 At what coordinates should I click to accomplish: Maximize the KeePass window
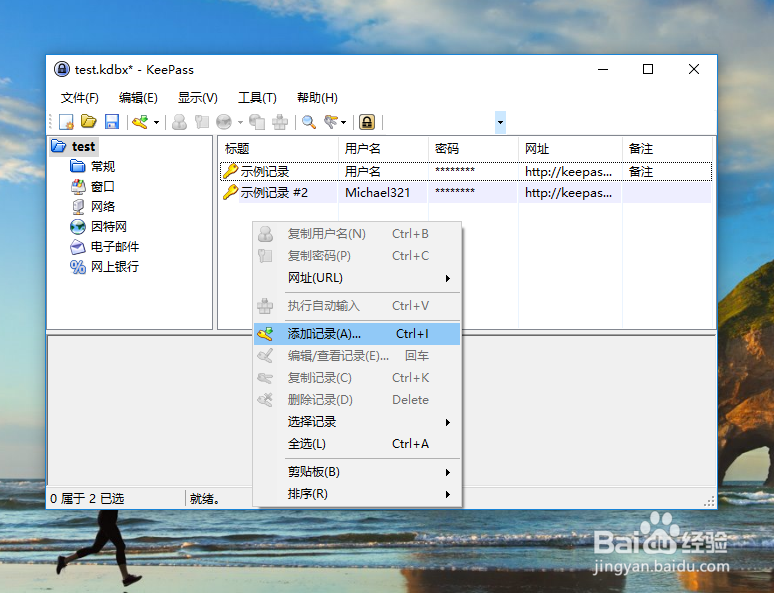coord(648,69)
